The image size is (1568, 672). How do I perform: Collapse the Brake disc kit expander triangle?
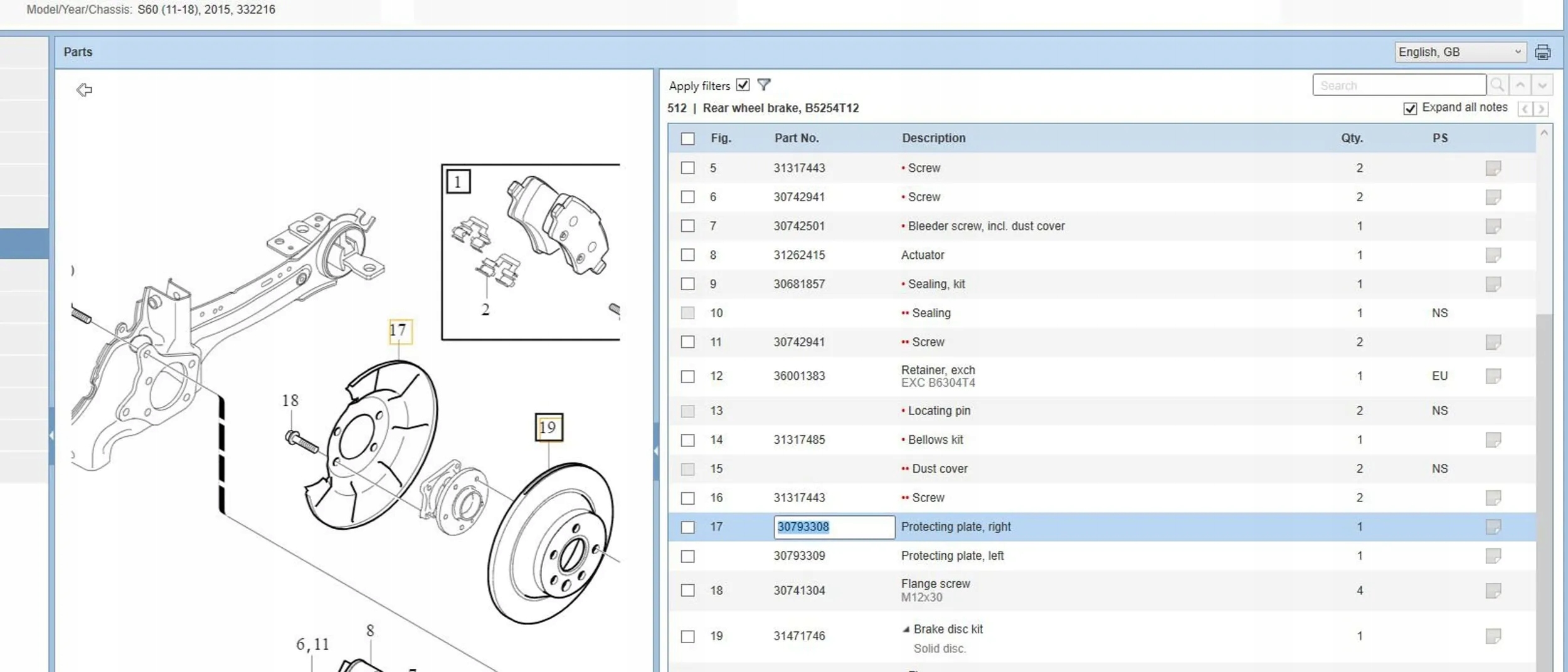coord(906,629)
